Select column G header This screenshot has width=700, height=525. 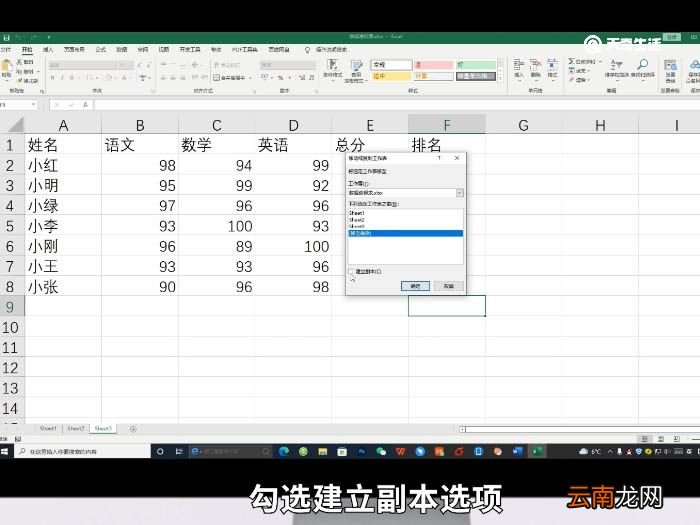[x=524, y=125]
